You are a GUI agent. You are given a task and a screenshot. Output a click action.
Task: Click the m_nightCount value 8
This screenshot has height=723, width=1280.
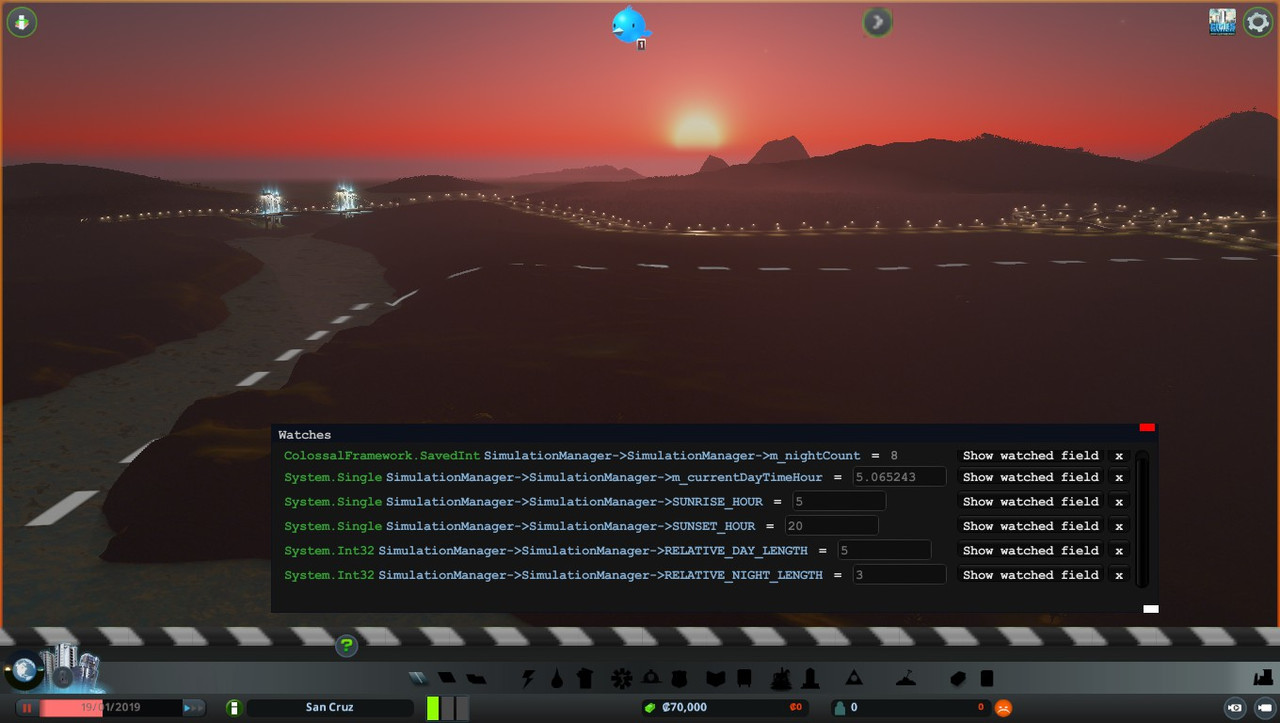(x=894, y=455)
